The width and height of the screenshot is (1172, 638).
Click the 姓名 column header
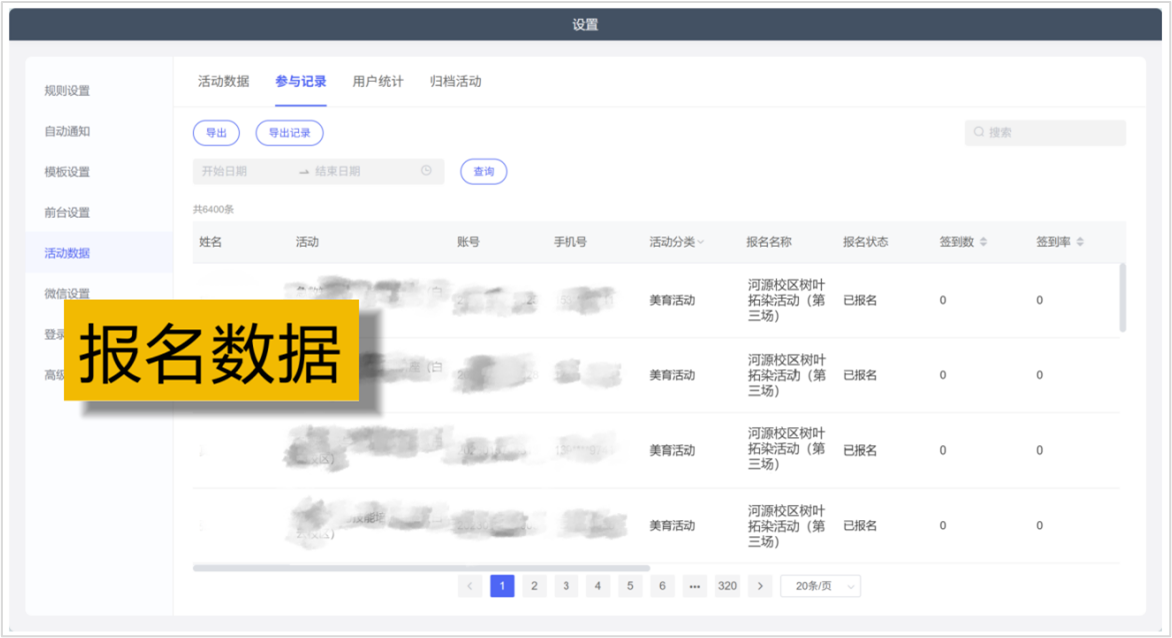click(211, 242)
